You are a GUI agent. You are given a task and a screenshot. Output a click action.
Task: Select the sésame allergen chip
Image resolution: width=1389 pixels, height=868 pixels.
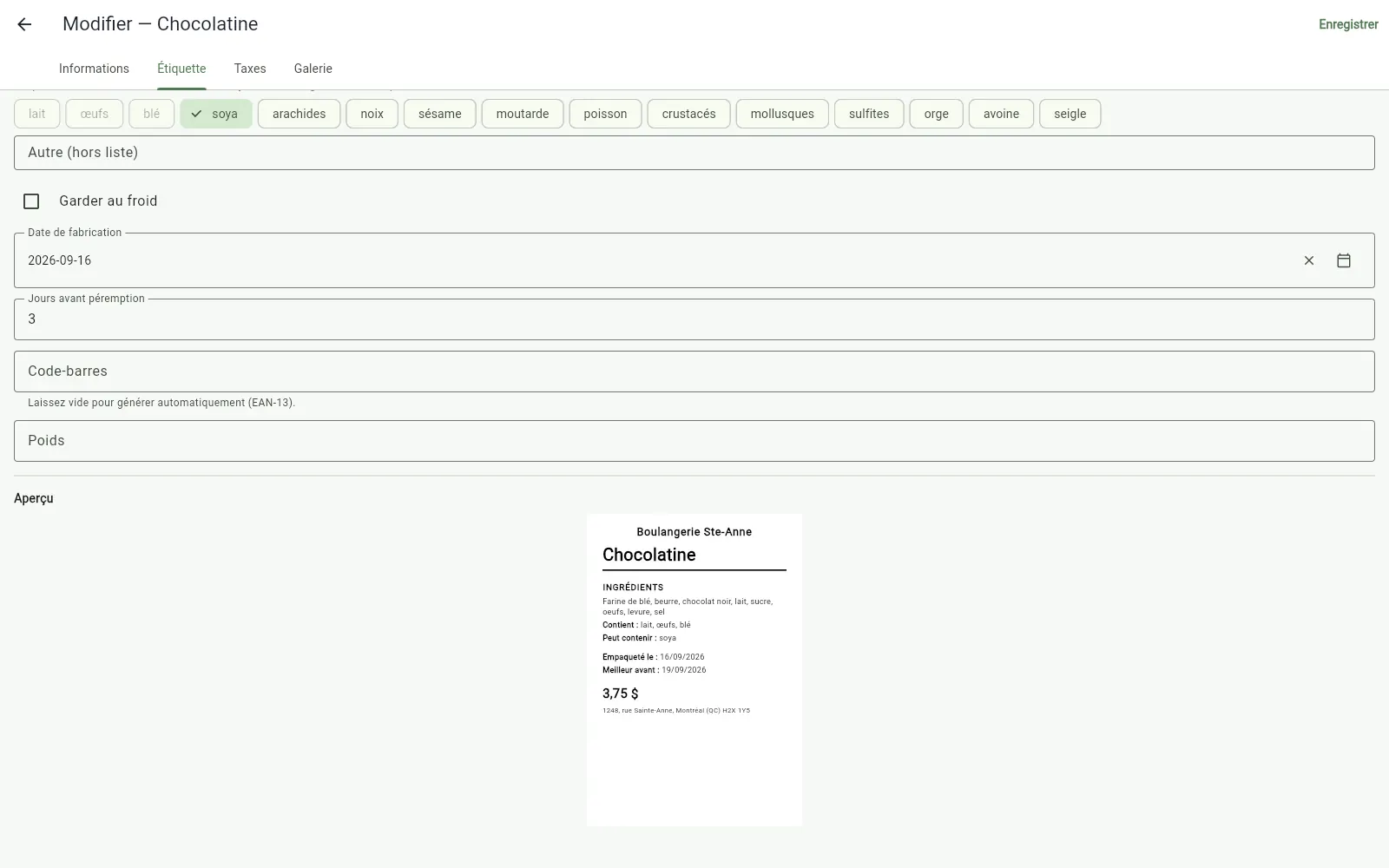click(x=440, y=114)
